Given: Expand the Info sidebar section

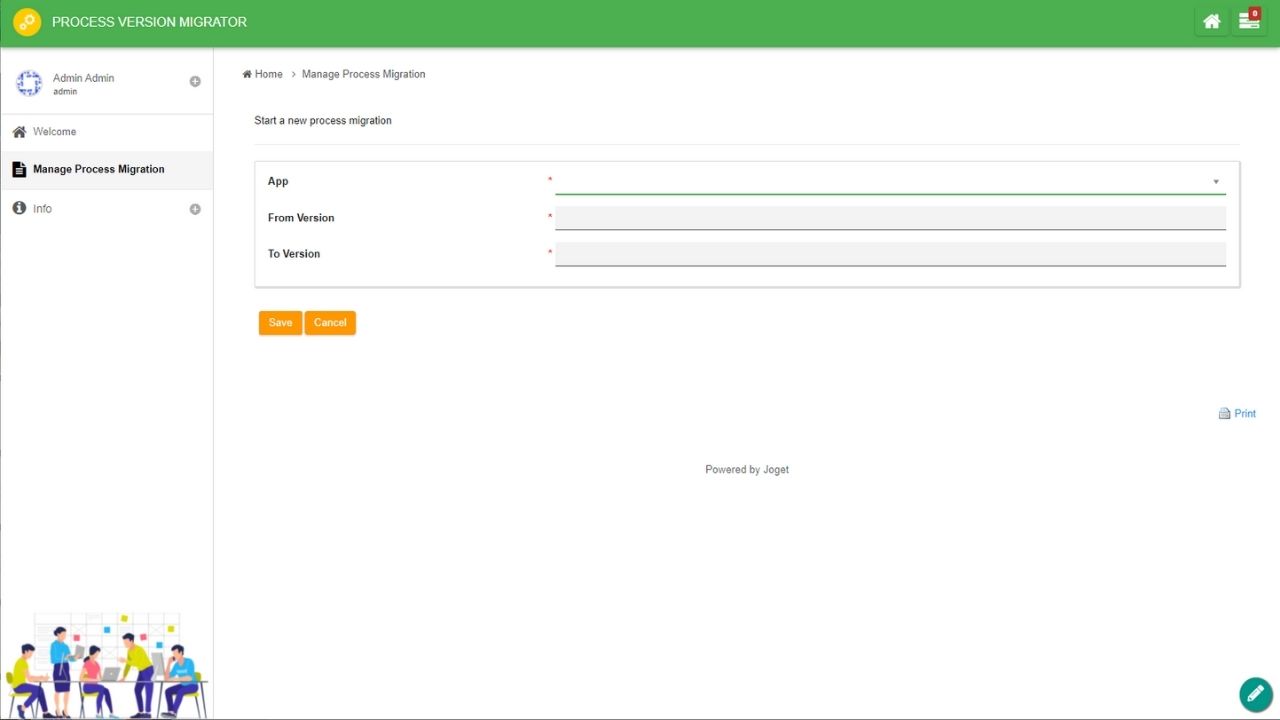Looking at the screenshot, I should [x=195, y=209].
